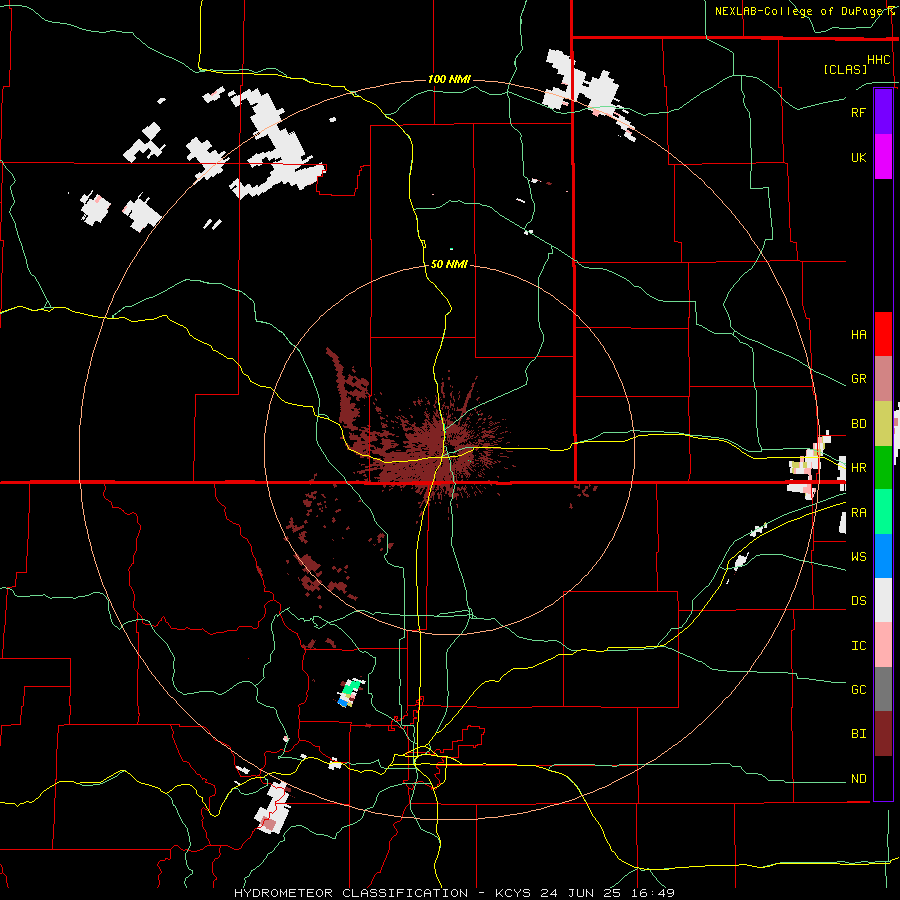
Task: Select the dusty-pink GR legend swatch
Action: (x=883, y=379)
